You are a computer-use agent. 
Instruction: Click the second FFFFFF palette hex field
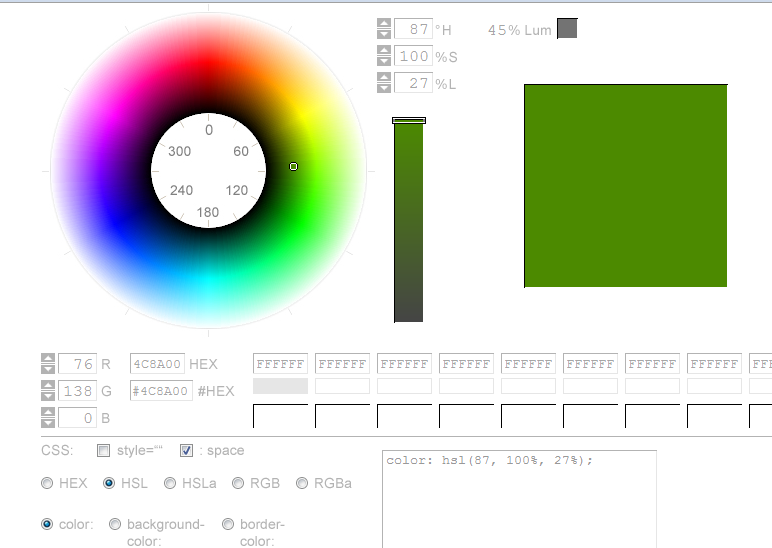click(342, 364)
